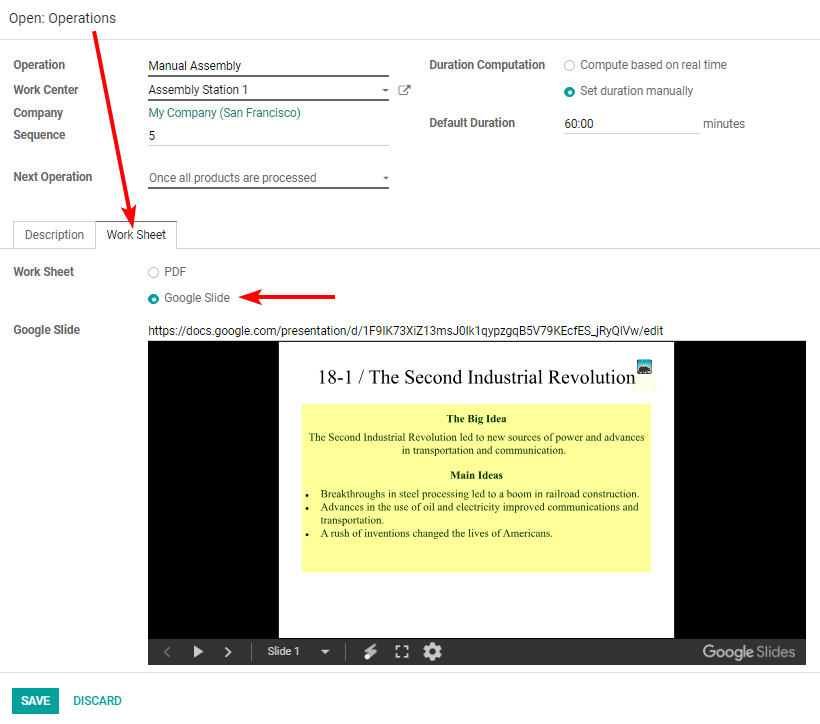Click the Google Slides logo
The width and height of the screenshot is (820, 724).
748,651
